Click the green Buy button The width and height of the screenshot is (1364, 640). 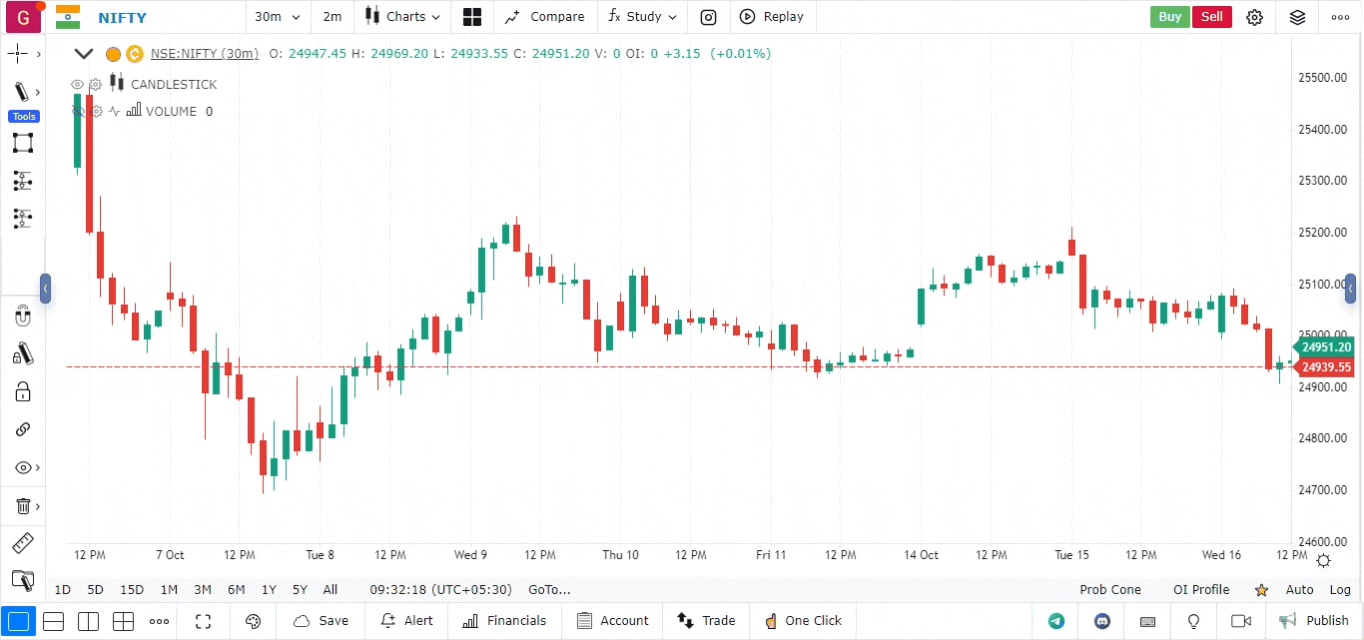(x=1169, y=17)
